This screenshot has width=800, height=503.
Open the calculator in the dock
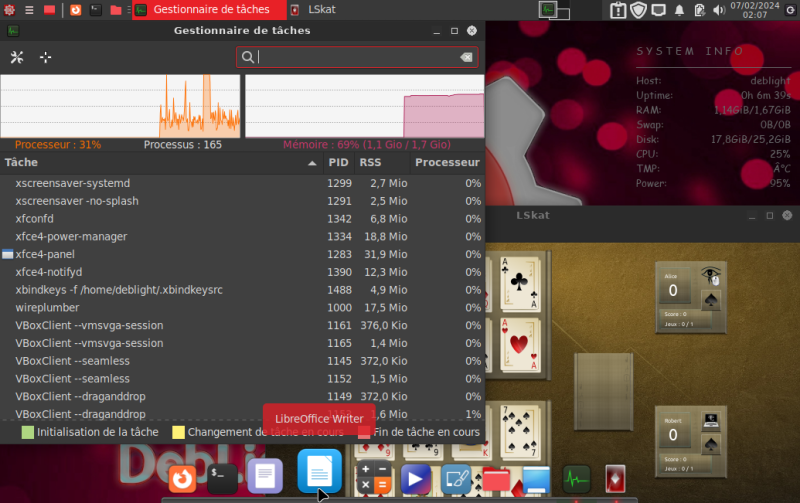[x=376, y=478]
